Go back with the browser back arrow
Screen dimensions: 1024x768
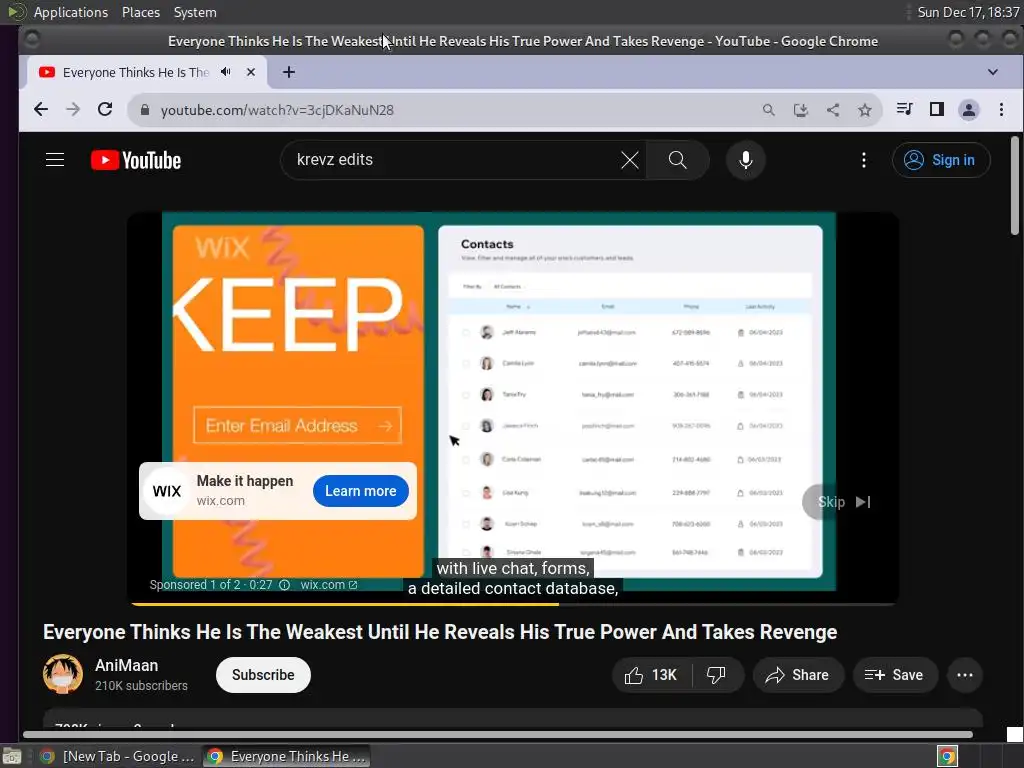pos(40,110)
